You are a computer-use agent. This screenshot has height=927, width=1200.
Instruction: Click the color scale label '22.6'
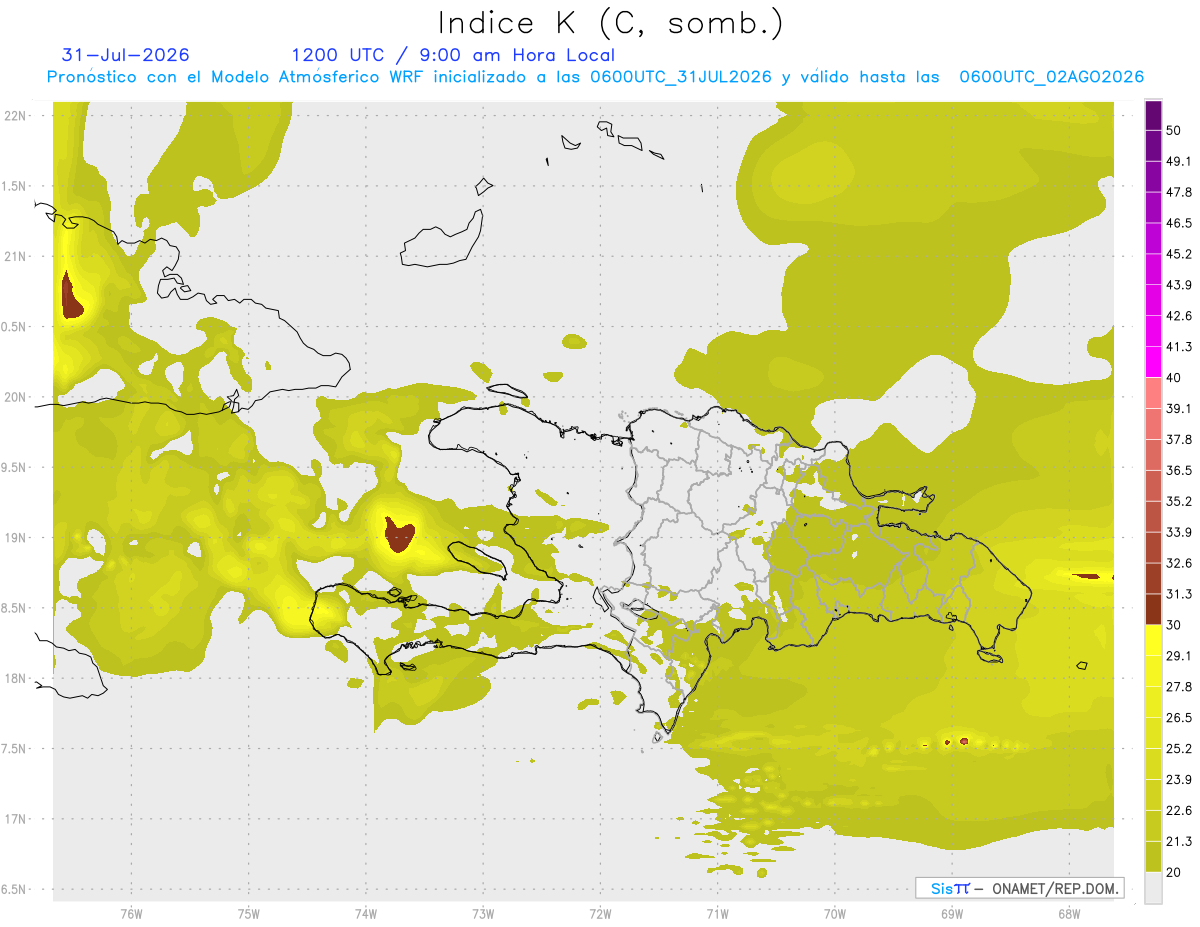tap(1179, 811)
